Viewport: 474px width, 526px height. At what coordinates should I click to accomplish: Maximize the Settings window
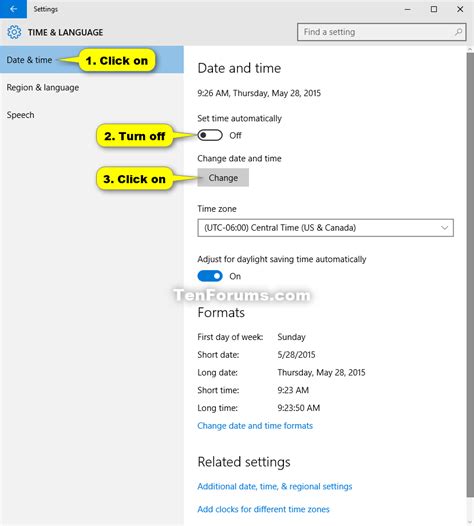(x=434, y=9)
